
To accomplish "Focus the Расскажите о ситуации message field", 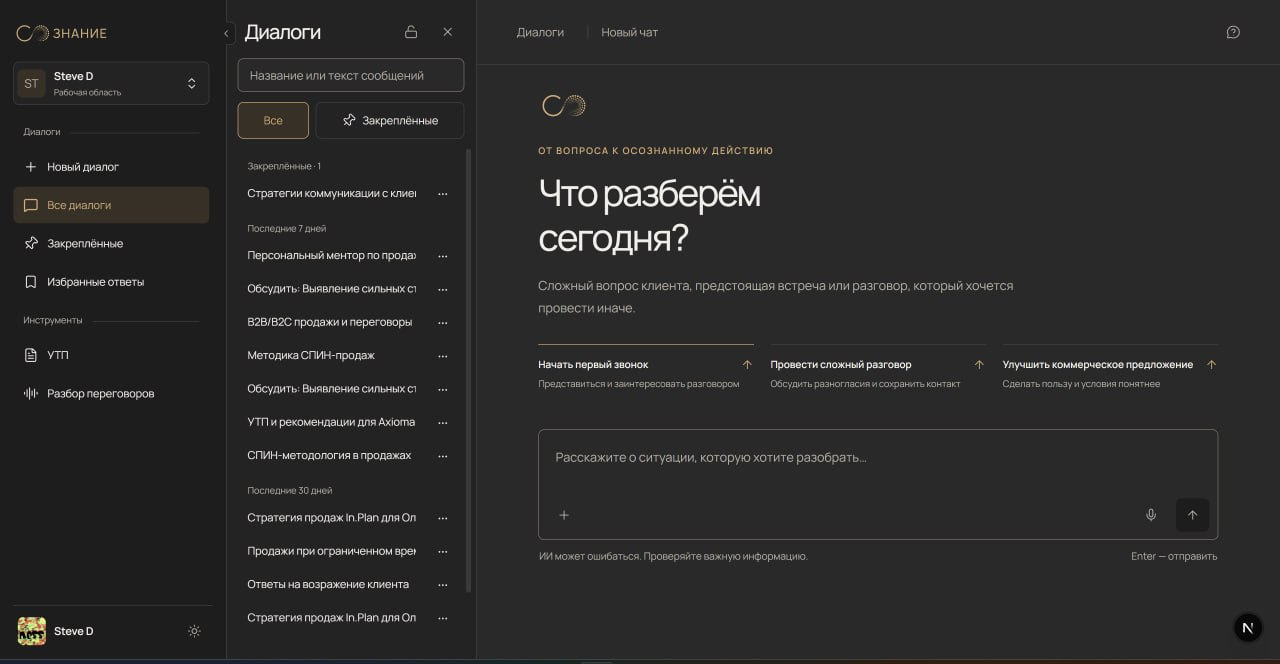I will point(878,458).
